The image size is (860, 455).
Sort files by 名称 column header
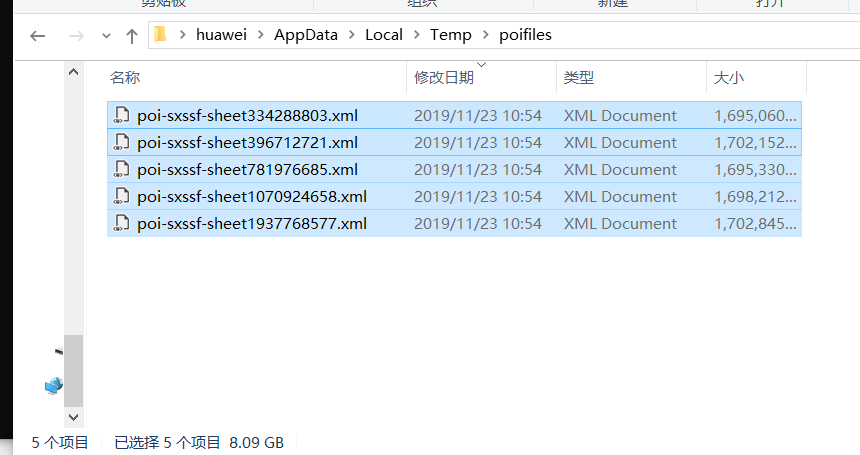click(125, 77)
